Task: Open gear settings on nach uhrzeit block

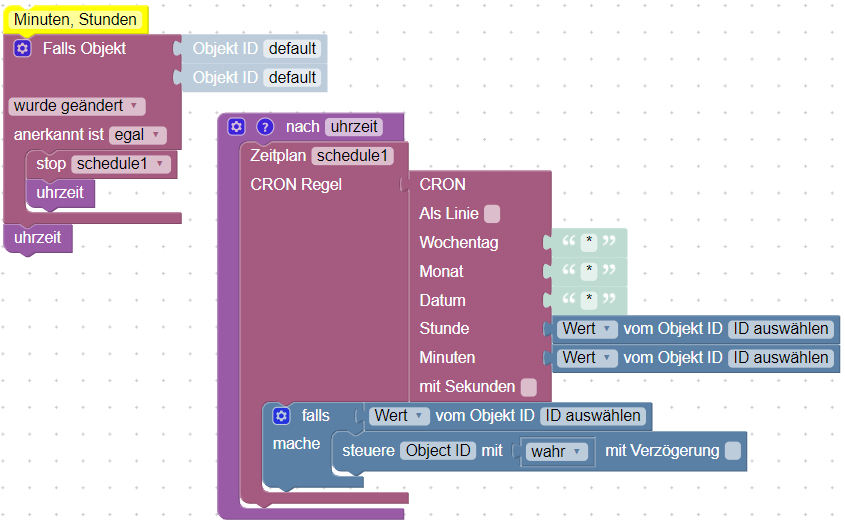Action: (236, 127)
